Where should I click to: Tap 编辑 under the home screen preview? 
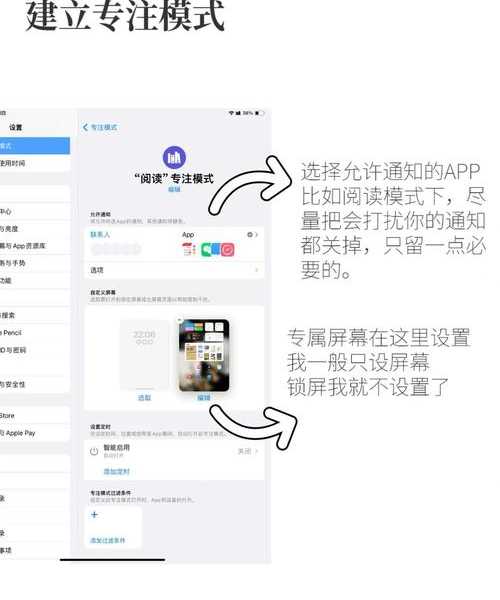point(204,398)
